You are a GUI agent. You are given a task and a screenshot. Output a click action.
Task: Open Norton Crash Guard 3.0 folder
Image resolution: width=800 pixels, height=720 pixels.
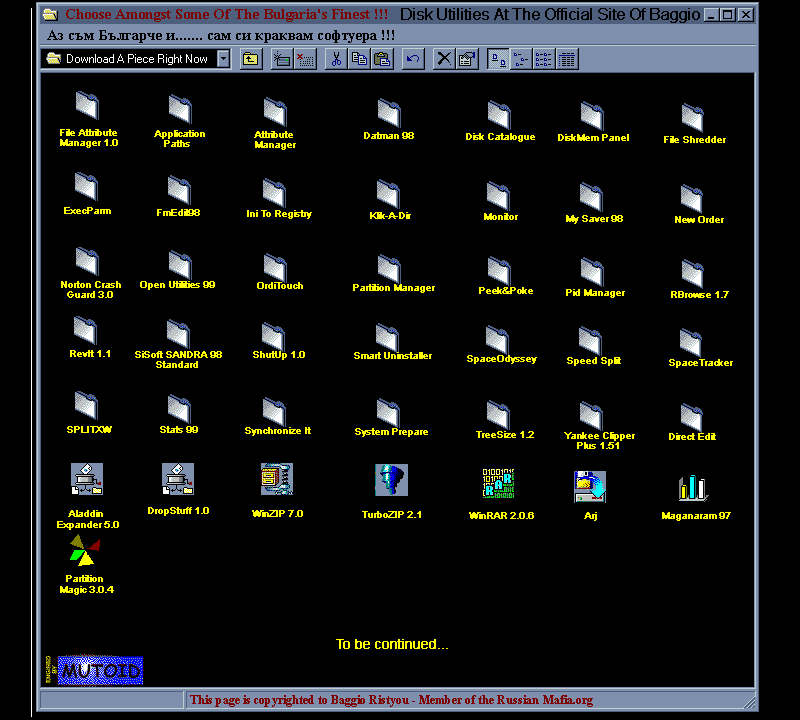pyautogui.click(x=87, y=261)
